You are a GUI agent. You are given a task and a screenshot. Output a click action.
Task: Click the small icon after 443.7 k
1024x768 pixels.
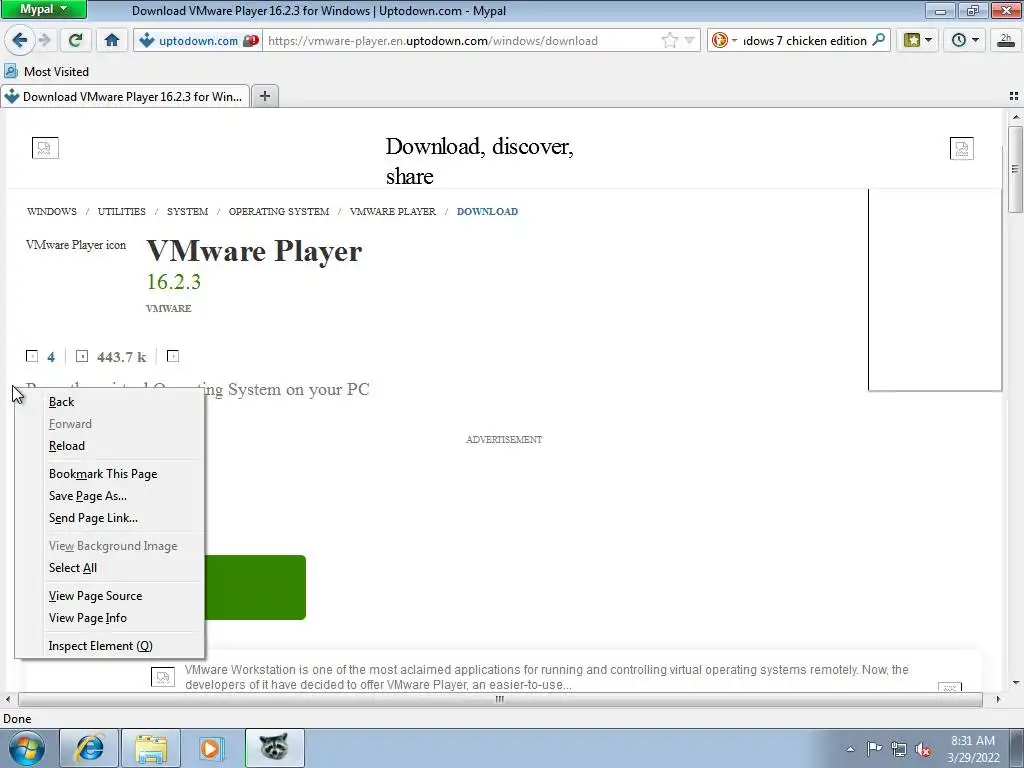(172, 356)
